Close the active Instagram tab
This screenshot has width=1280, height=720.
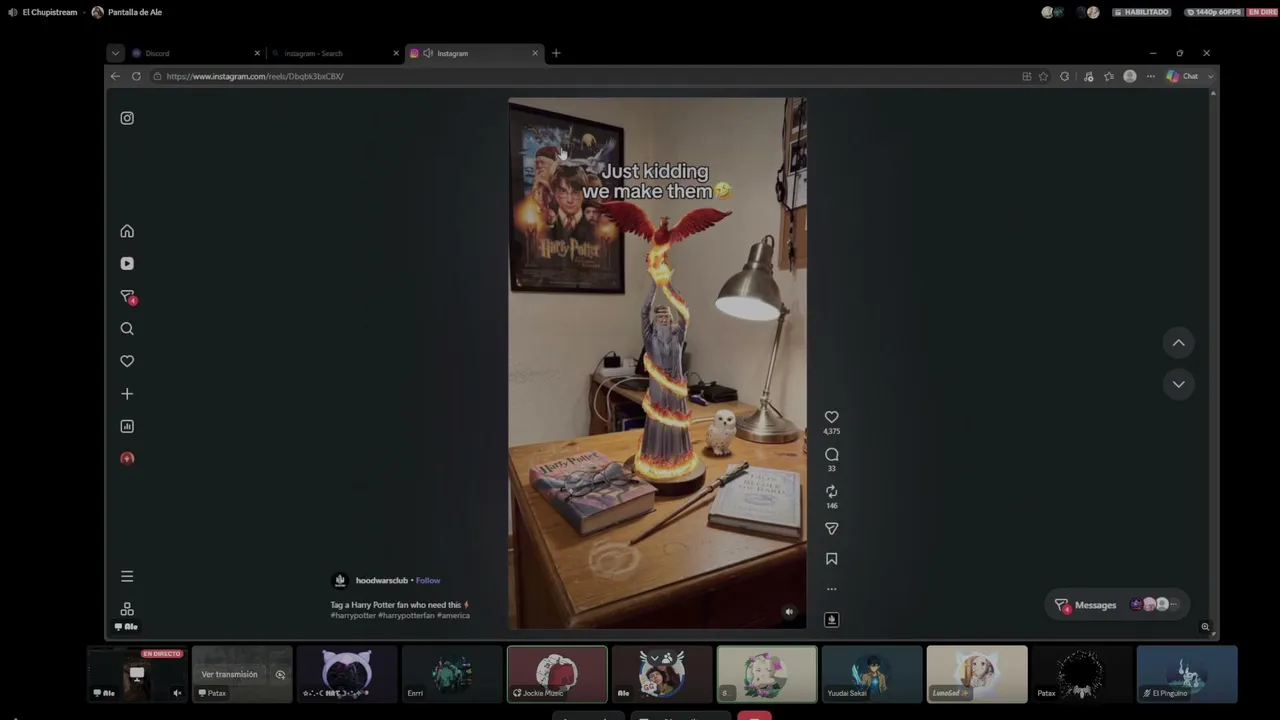point(535,53)
